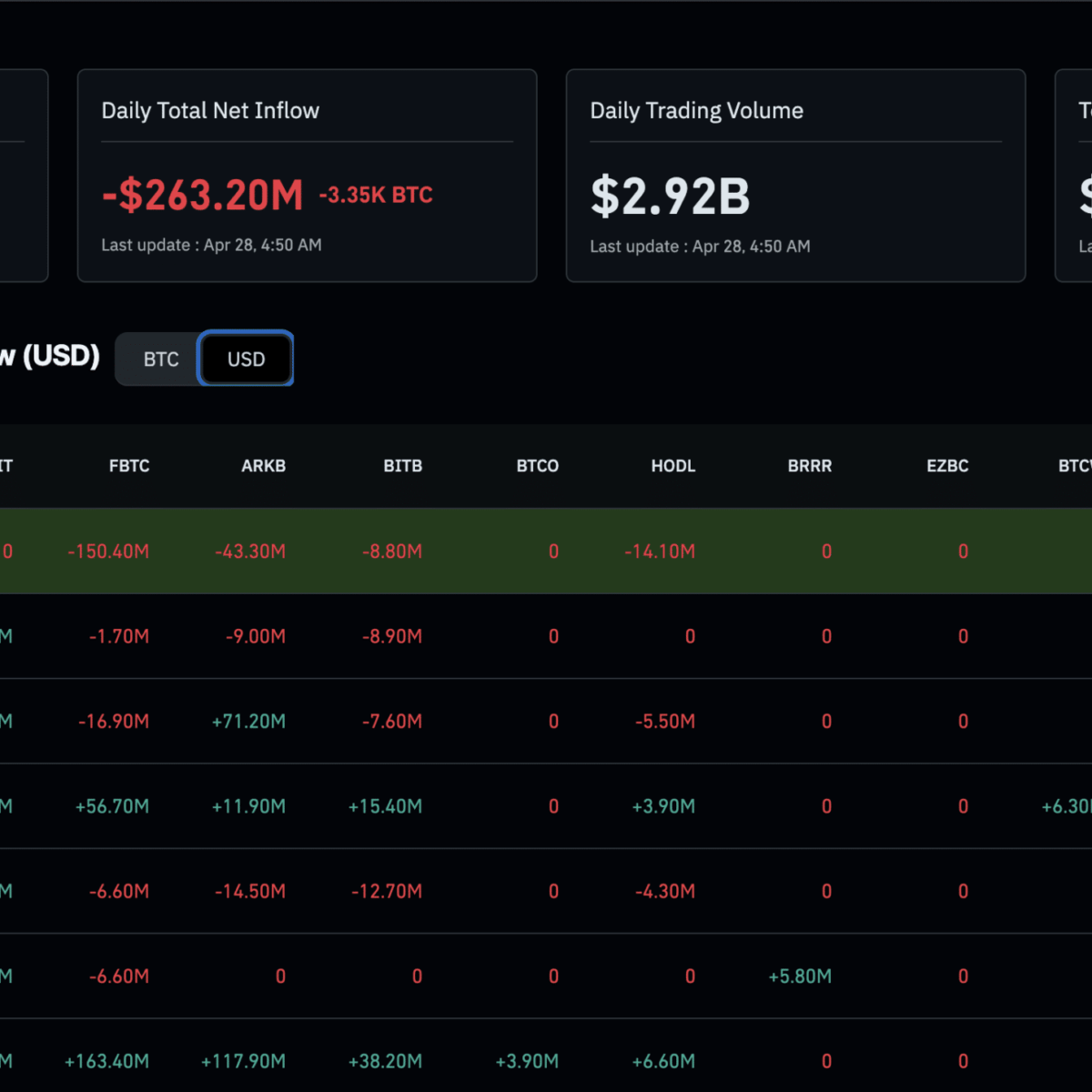Click the -$263.20M net inflow value
The height and width of the screenshot is (1092, 1092).
(202, 196)
